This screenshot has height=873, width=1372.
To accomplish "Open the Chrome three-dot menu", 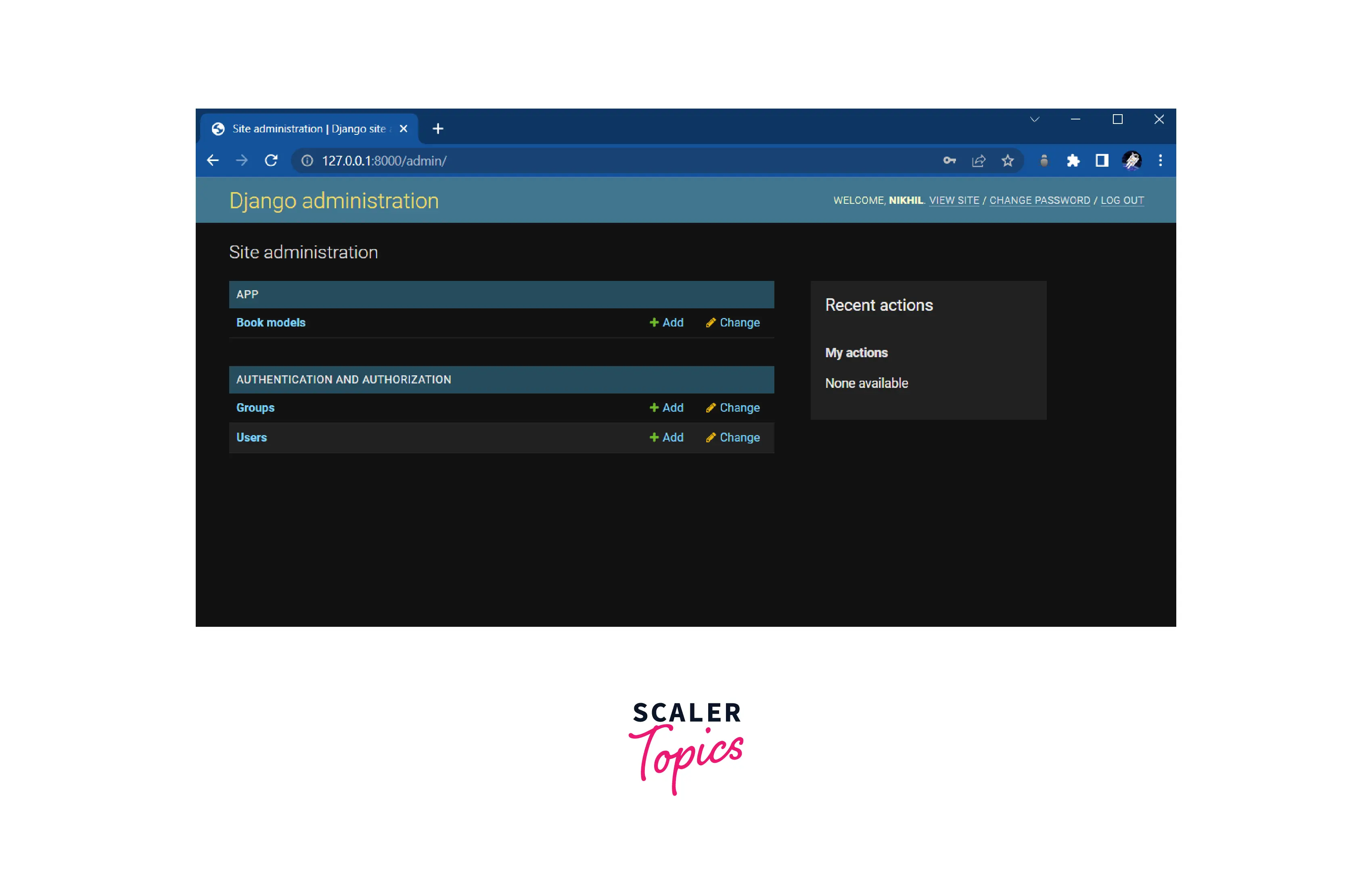I will tap(1160, 161).
